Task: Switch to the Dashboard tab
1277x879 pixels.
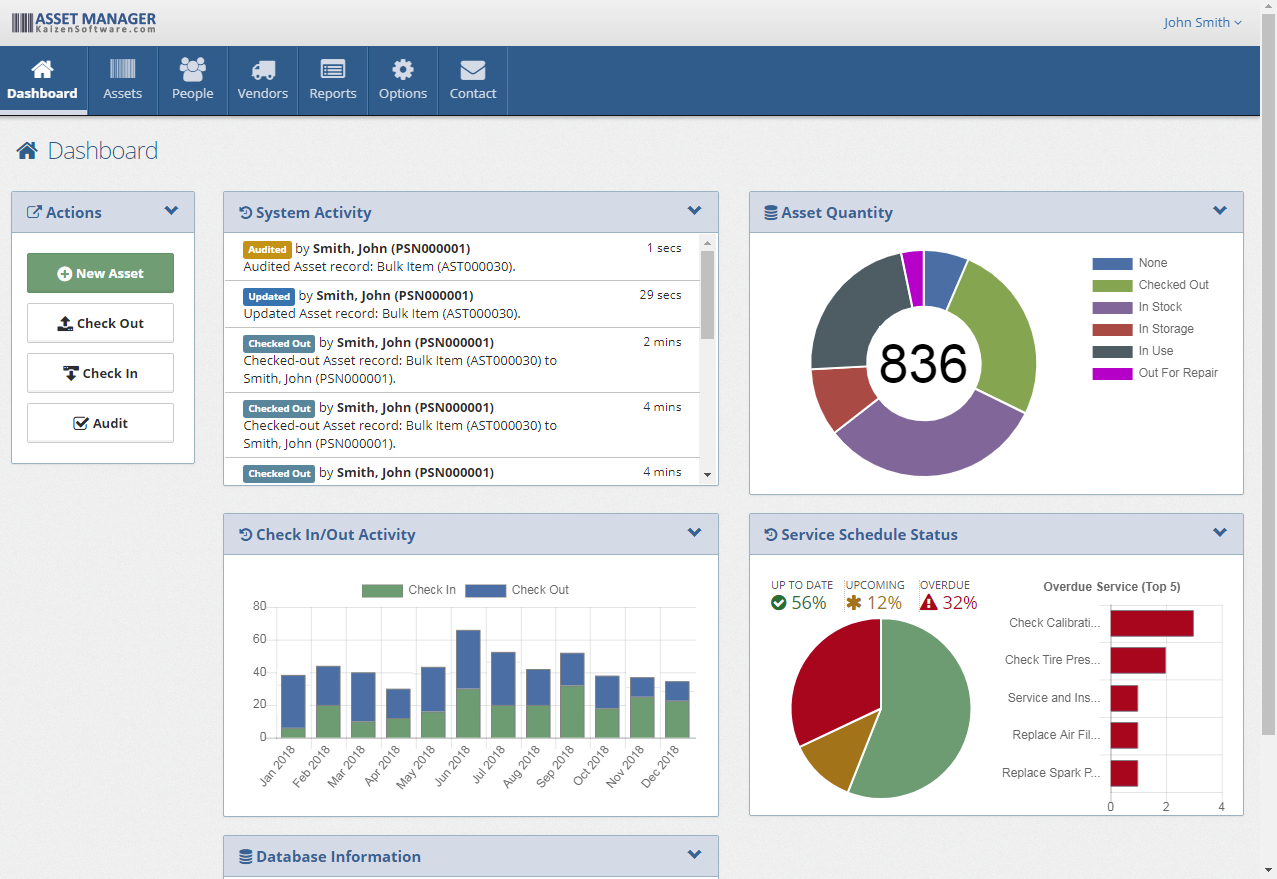Action: (x=42, y=80)
